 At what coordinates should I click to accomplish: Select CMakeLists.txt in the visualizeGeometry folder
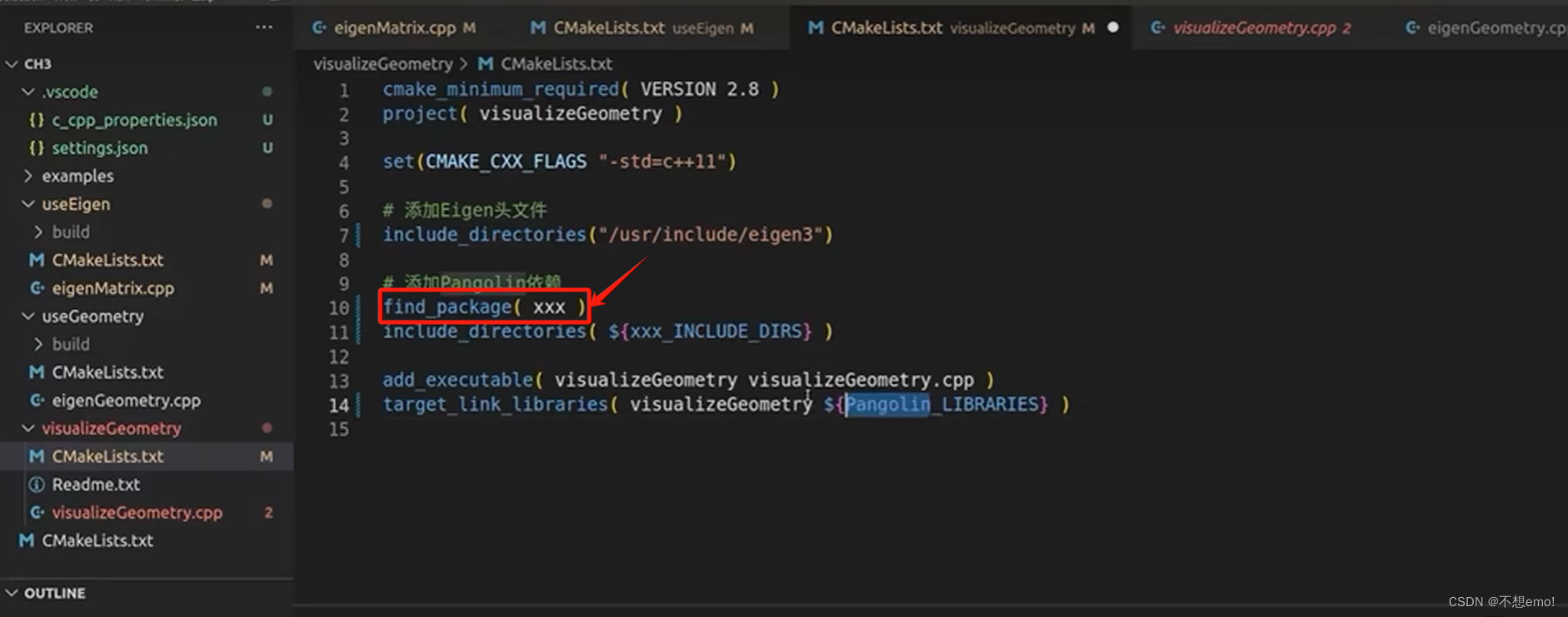pyautogui.click(x=147, y=456)
